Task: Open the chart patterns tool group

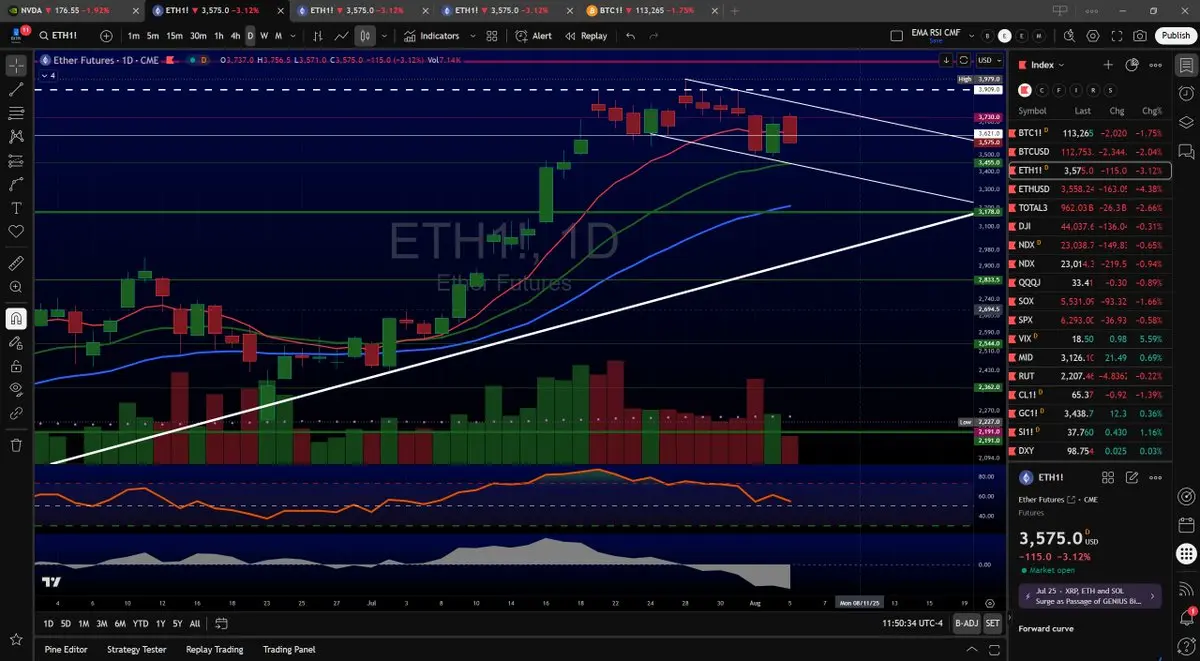Action: pyautogui.click(x=16, y=137)
